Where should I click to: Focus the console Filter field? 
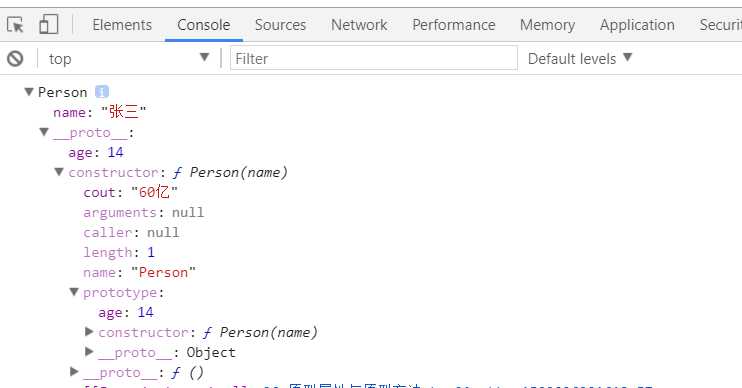pos(373,58)
